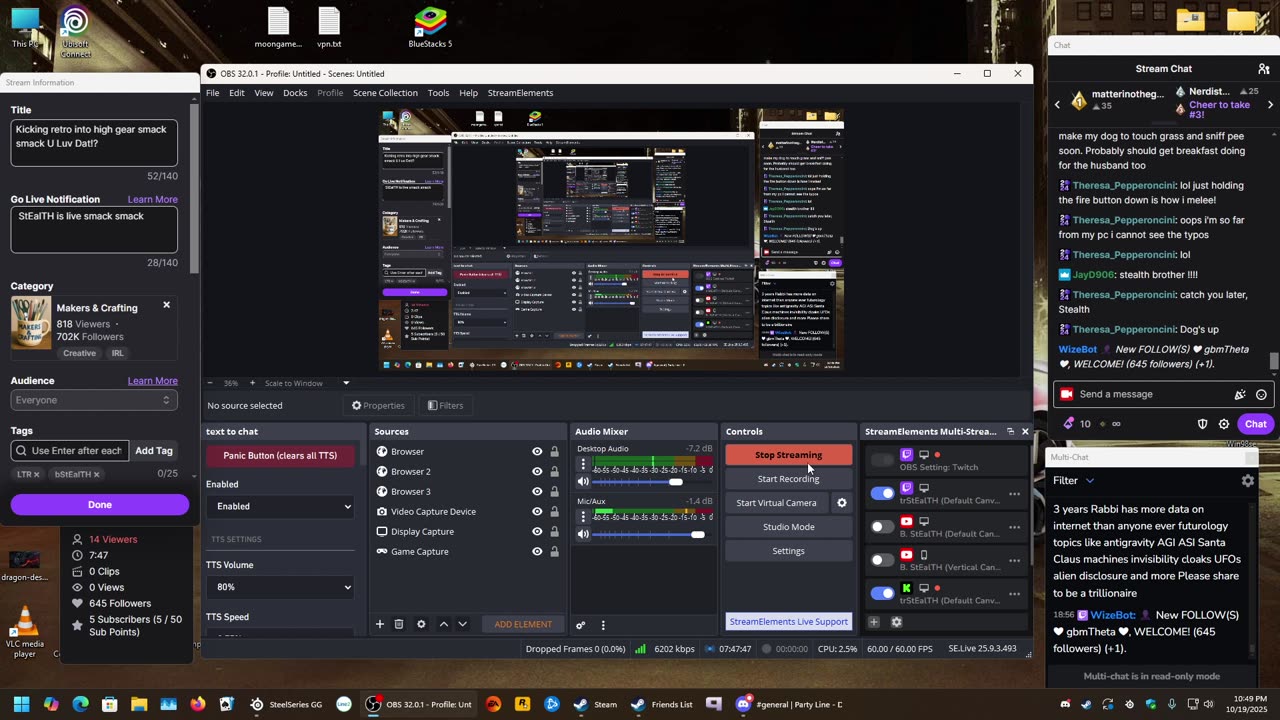Show next chat leaderboard entry arrow
Screen dimensions: 1280x720
(1270, 104)
